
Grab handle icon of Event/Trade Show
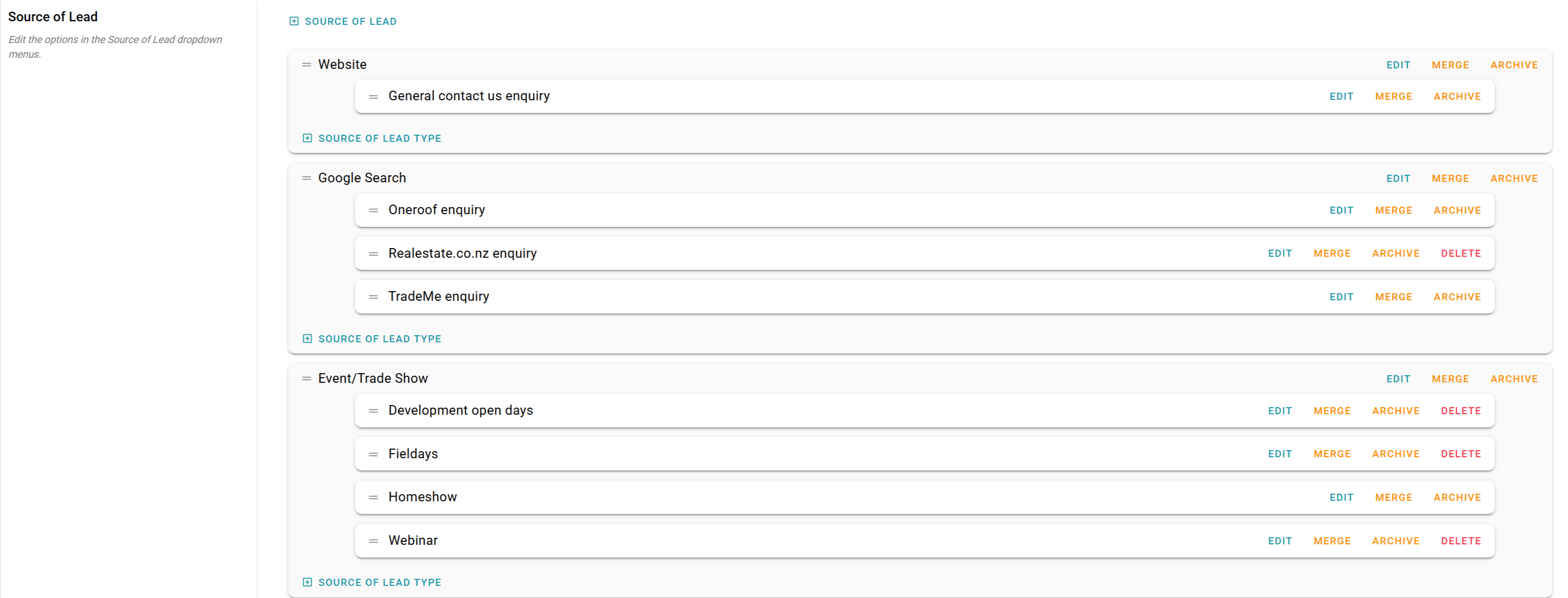coord(306,379)
